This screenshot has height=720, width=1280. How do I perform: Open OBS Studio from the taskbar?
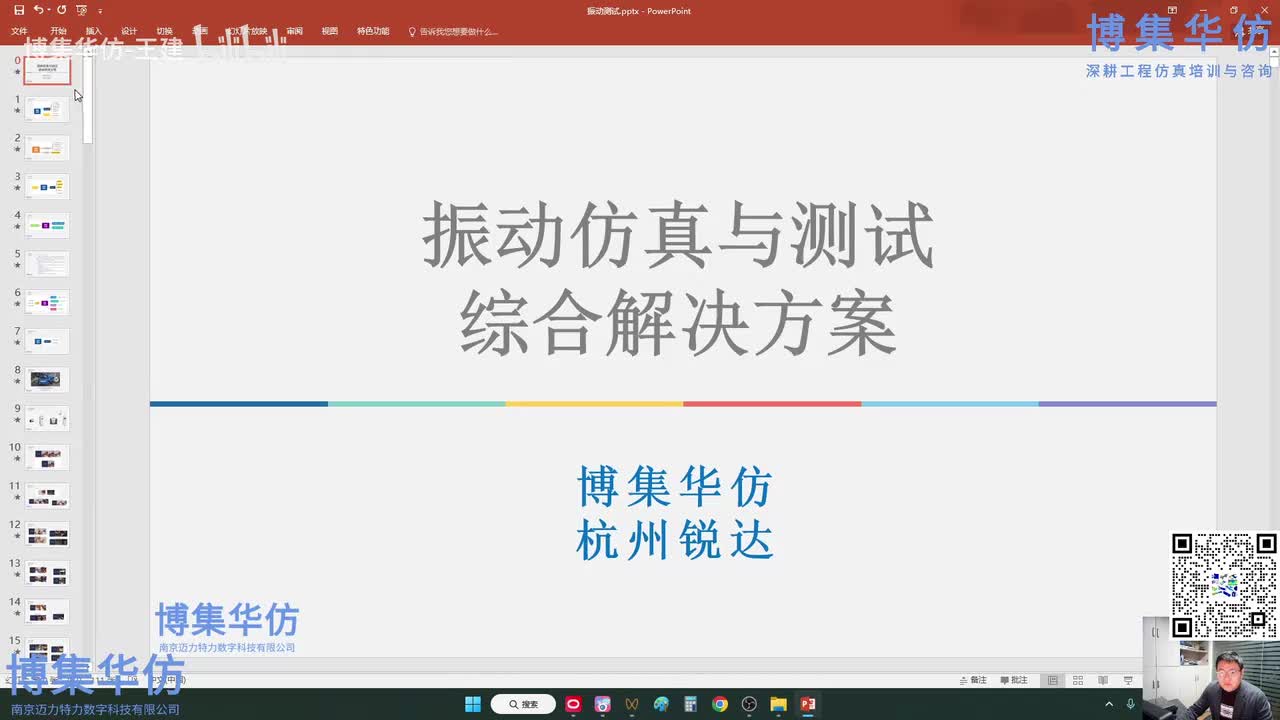pyautogui.click(x=749, y=704)
